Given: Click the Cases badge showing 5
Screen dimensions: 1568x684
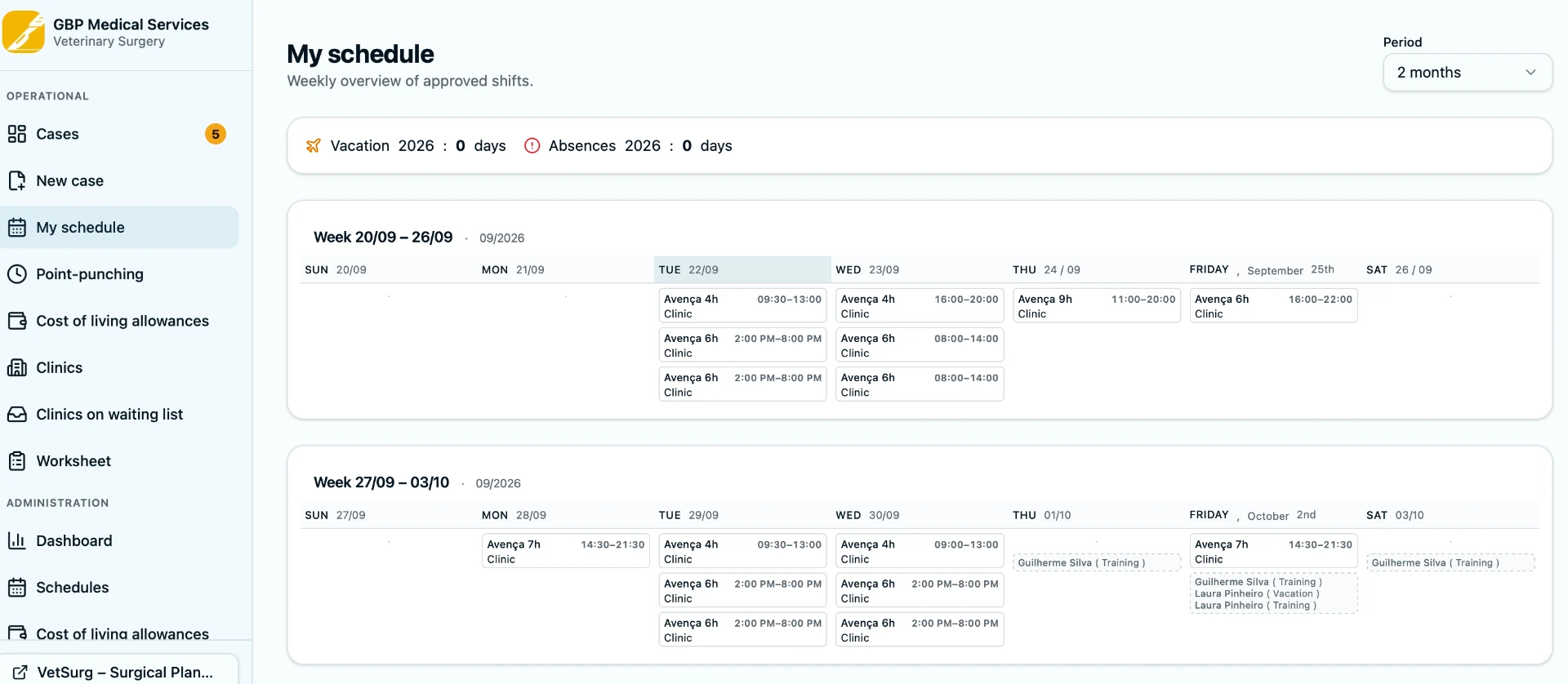Looking at the screenshot, I should (x=216, y=134).
